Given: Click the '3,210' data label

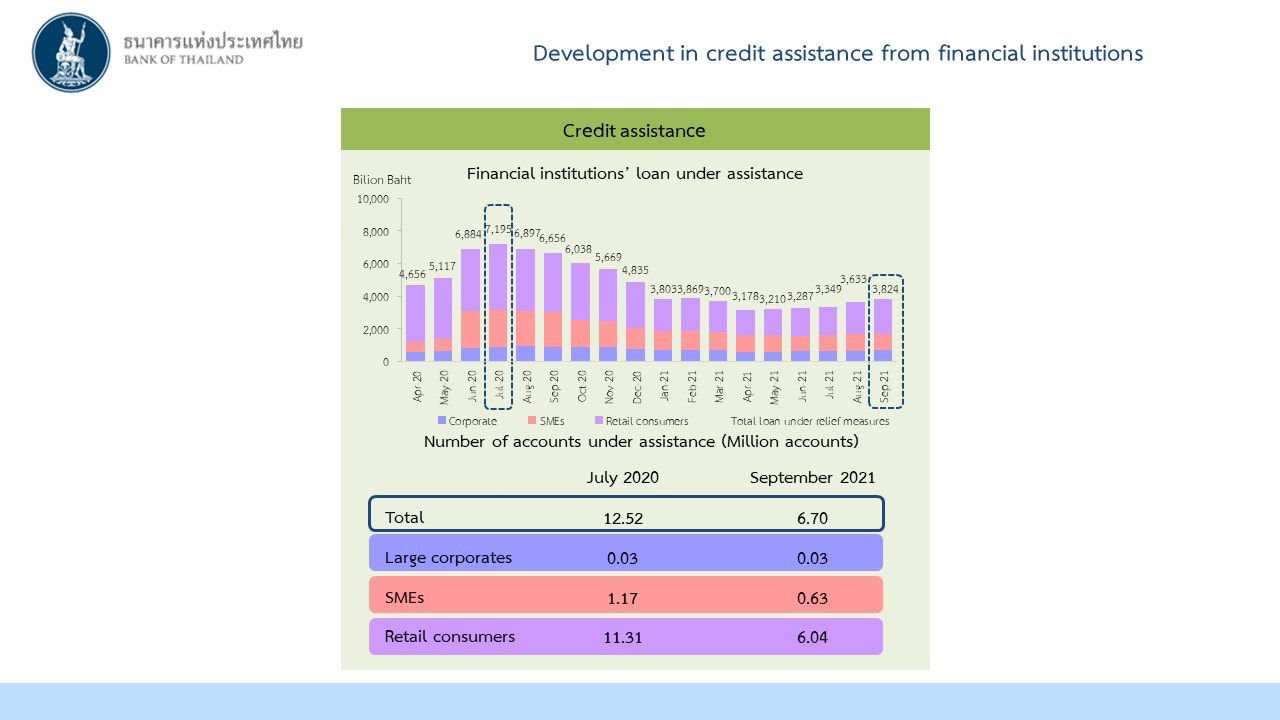Looking at the screenshot, I should pyautogui.click(x=772, y=299).
